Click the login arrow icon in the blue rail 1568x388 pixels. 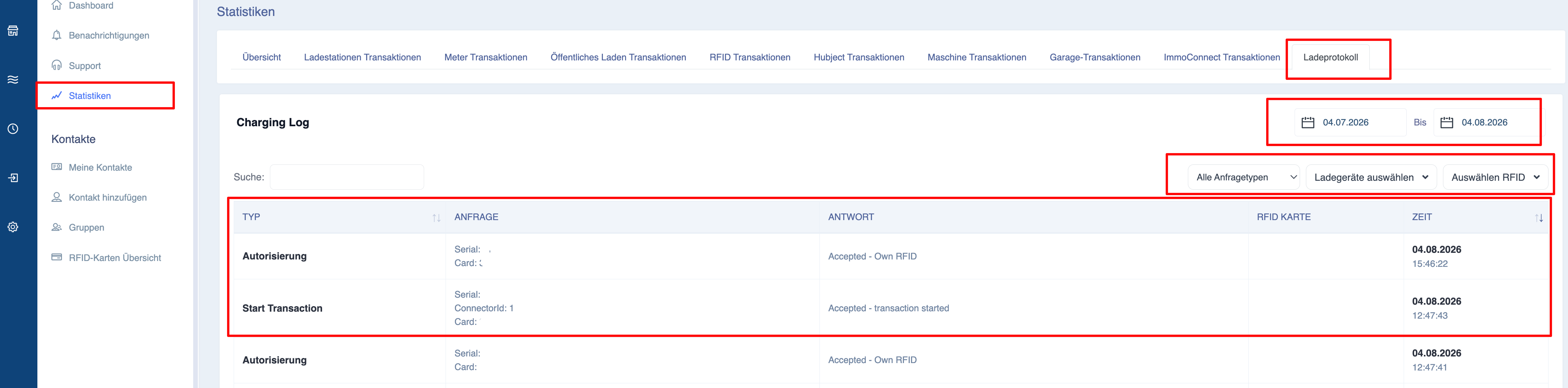[13, 178]
